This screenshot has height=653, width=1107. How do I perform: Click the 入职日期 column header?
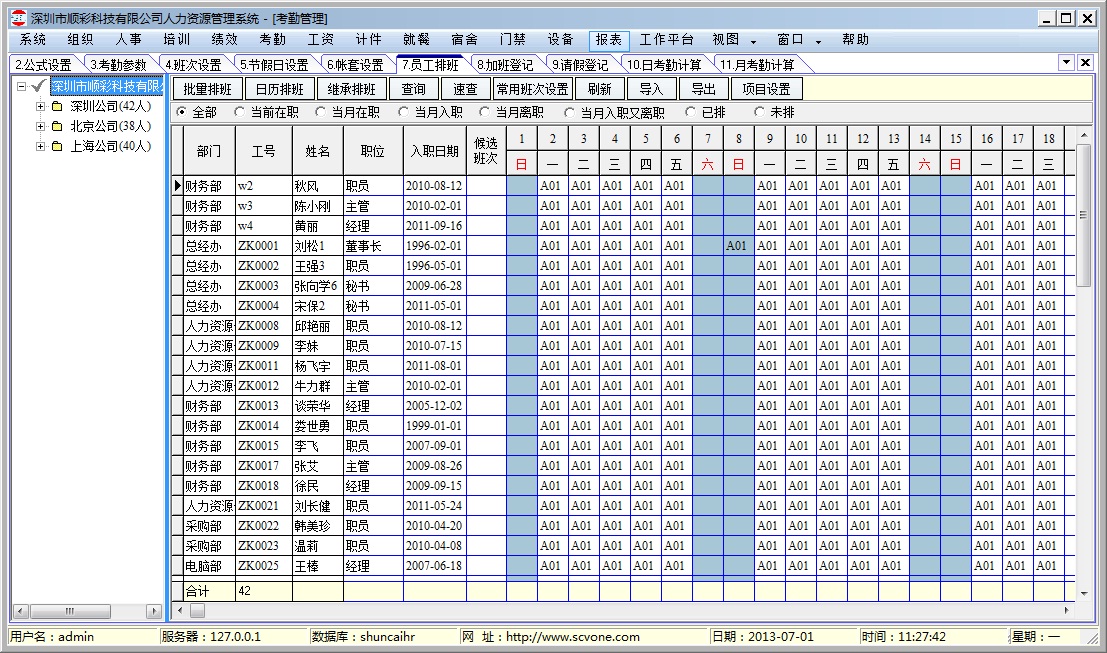(x=435, y=151)
